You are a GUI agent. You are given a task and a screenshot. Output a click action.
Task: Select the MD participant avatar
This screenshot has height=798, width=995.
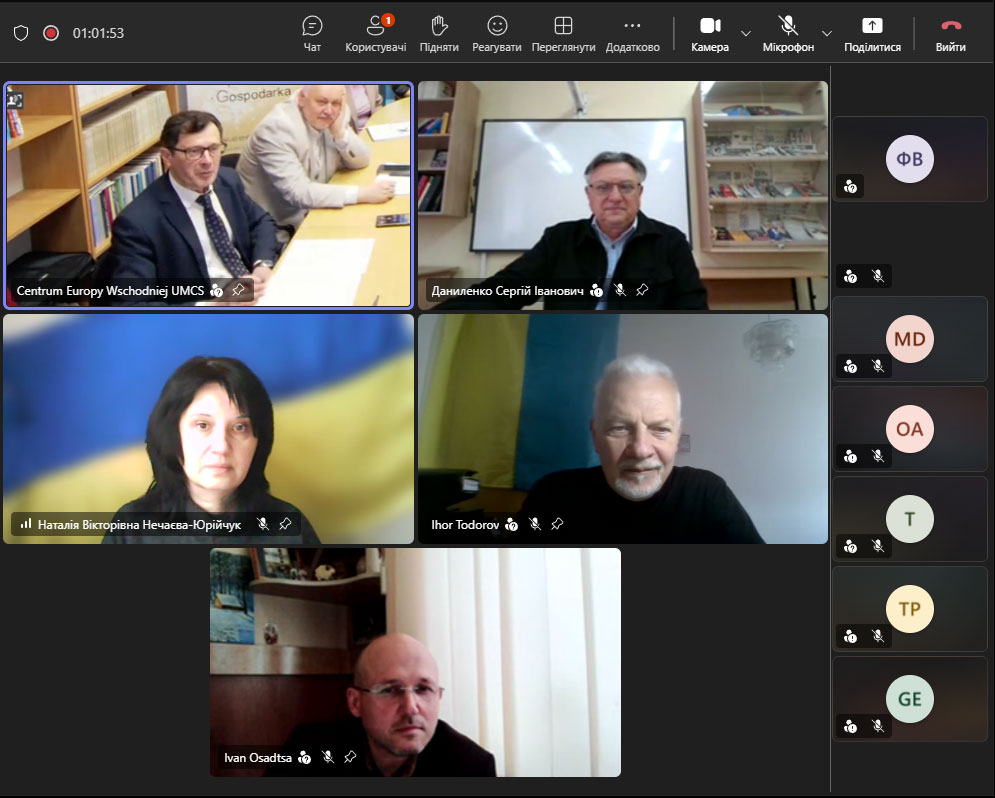tap(909, 339)
